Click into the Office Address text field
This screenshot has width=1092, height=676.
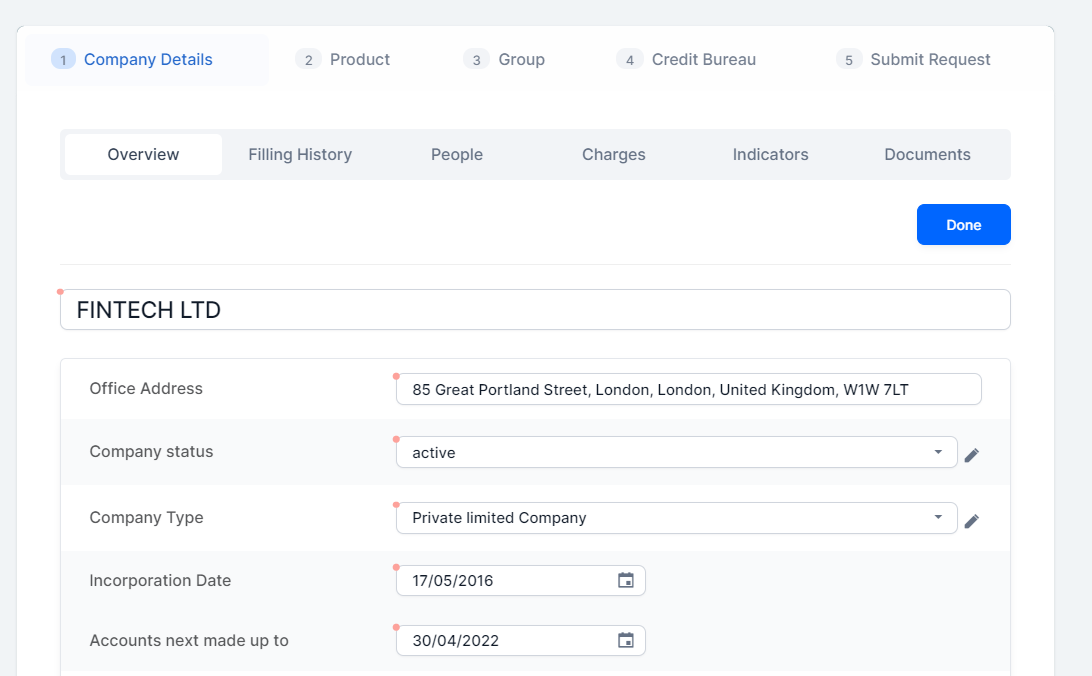pyautogui.click(x=688, y=389)
